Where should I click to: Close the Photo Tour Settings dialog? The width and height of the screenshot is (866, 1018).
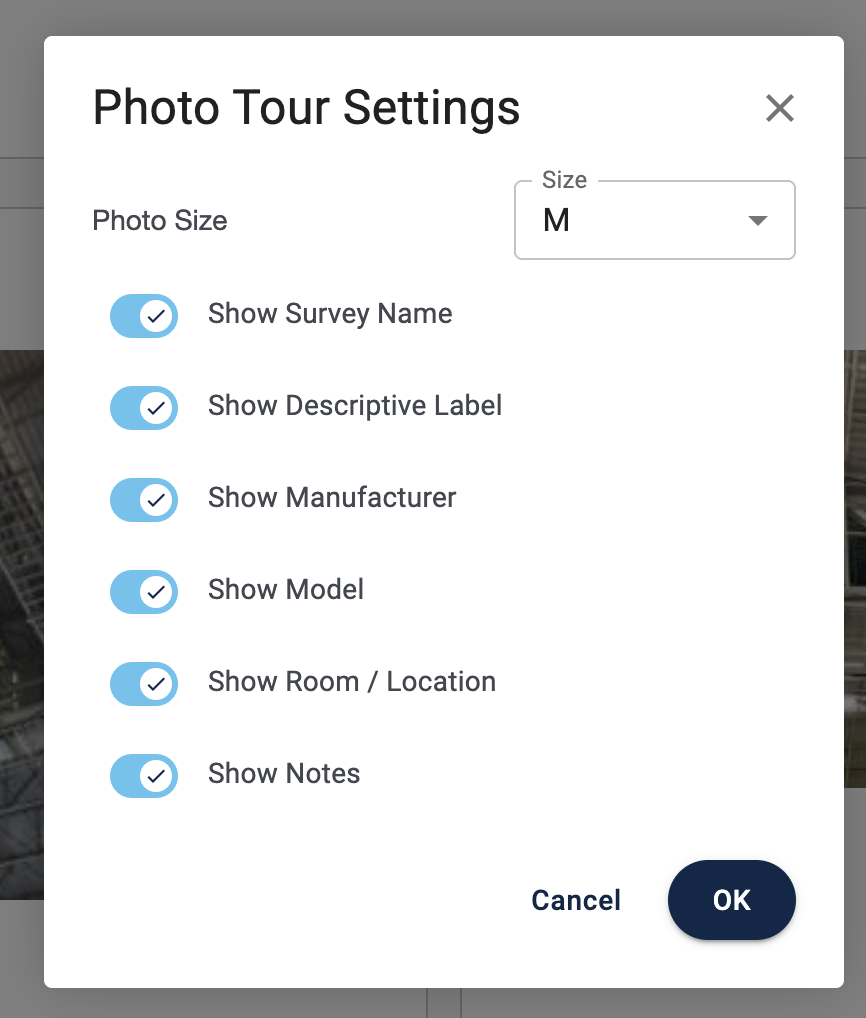[x=779, y=108]
